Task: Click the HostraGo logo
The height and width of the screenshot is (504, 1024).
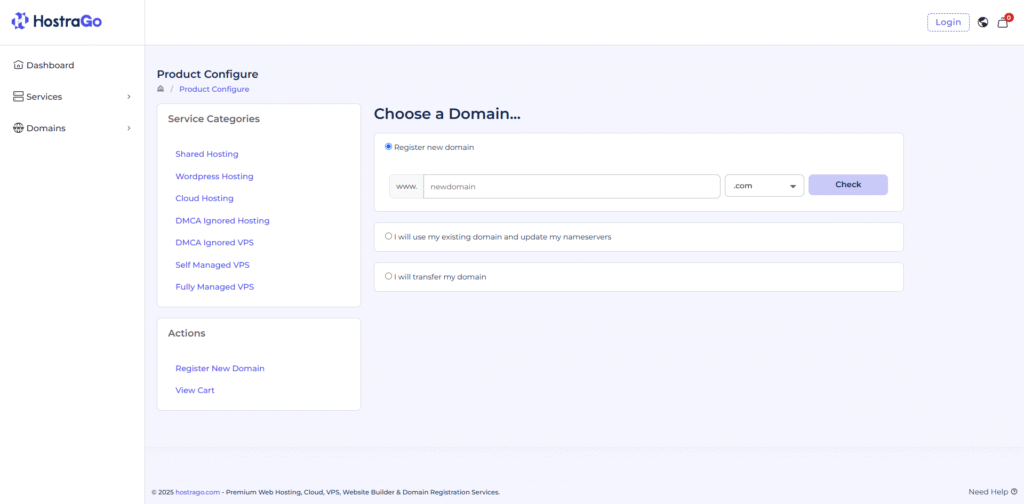Action: pyautogui.click(x=57, y=22)
